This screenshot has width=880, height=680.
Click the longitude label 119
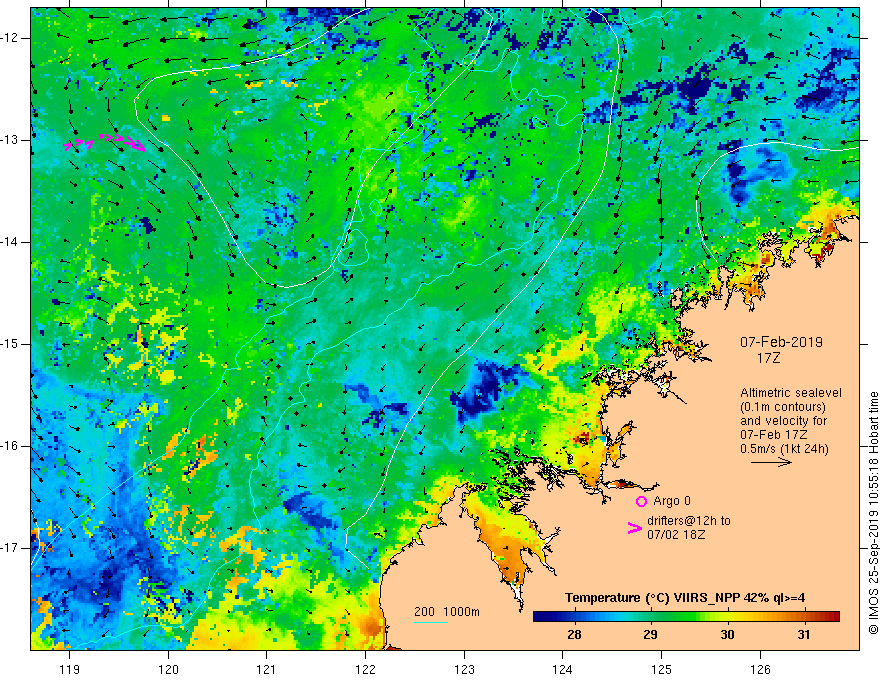pos(70,669)
